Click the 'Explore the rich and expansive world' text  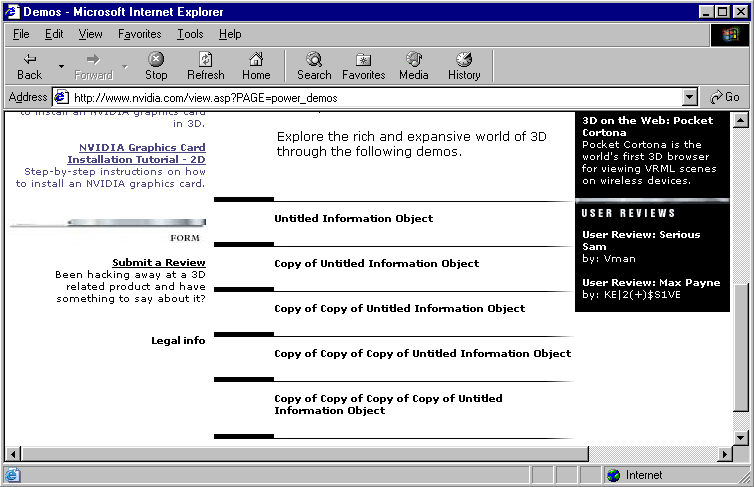click(412, 144)
